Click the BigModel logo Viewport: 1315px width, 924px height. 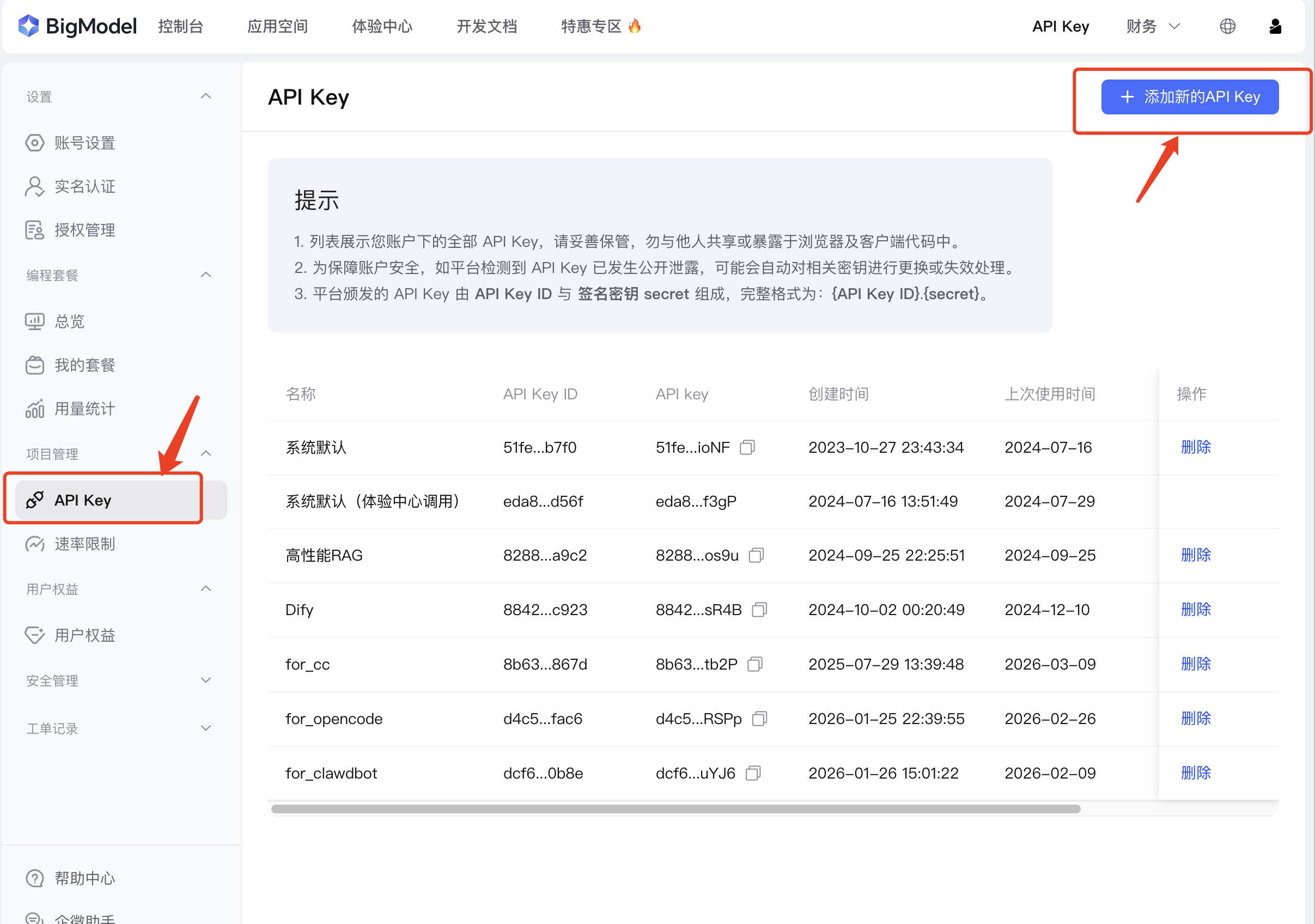click(77, 26)
